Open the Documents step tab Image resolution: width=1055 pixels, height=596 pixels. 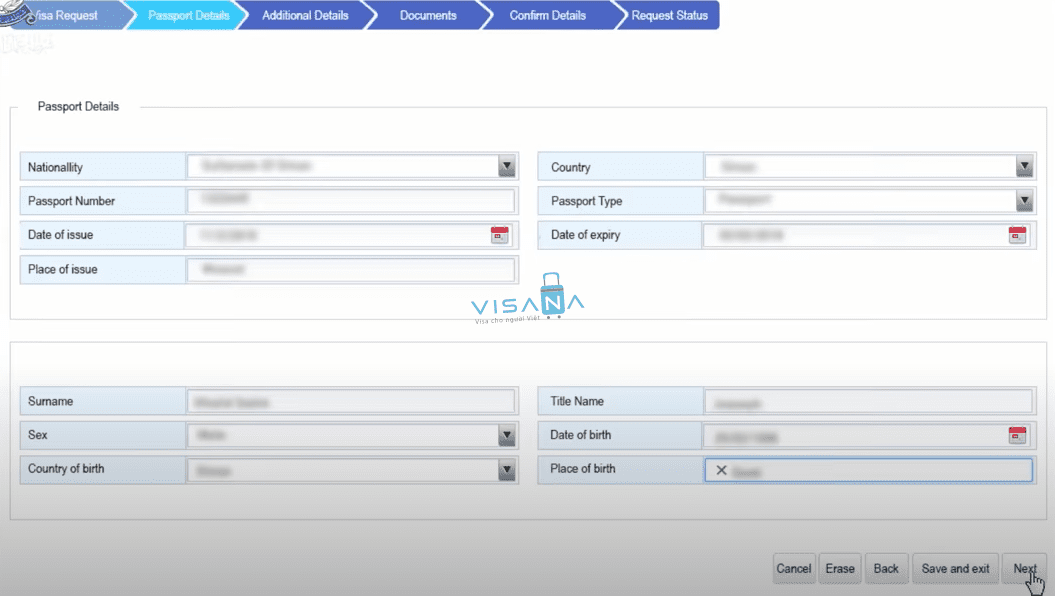[427, 15]
